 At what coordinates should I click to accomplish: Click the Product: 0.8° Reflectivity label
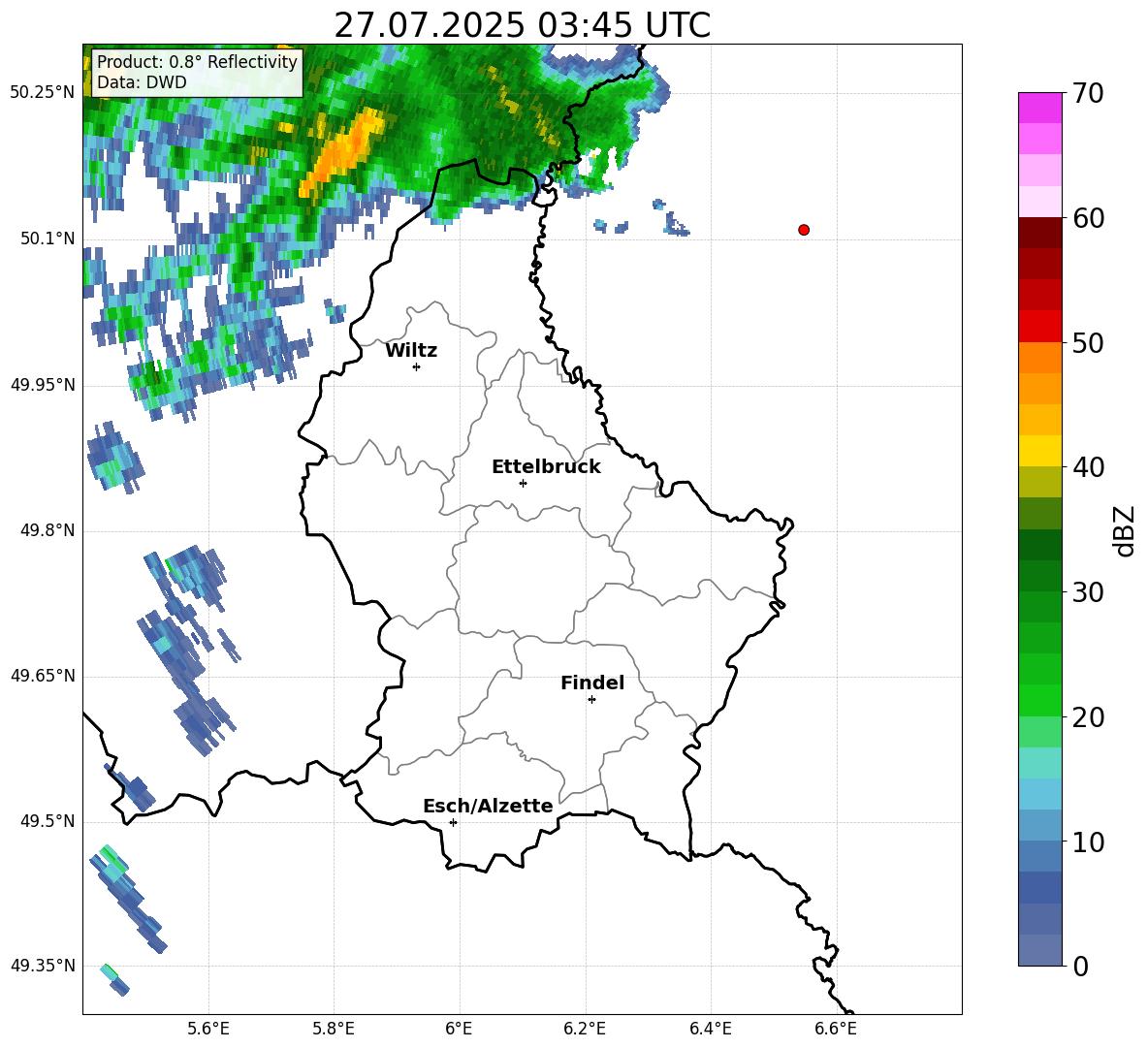[x=197, y=61]
